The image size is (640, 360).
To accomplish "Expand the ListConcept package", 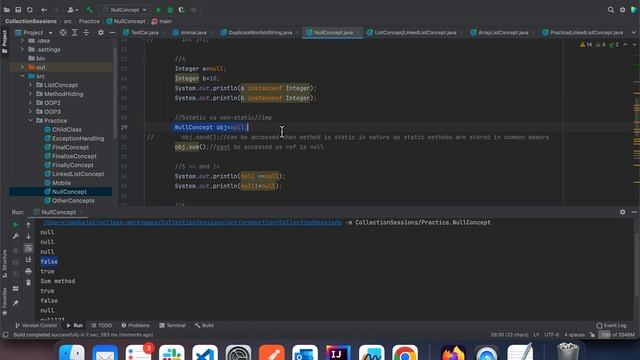I will coord(30,85).
